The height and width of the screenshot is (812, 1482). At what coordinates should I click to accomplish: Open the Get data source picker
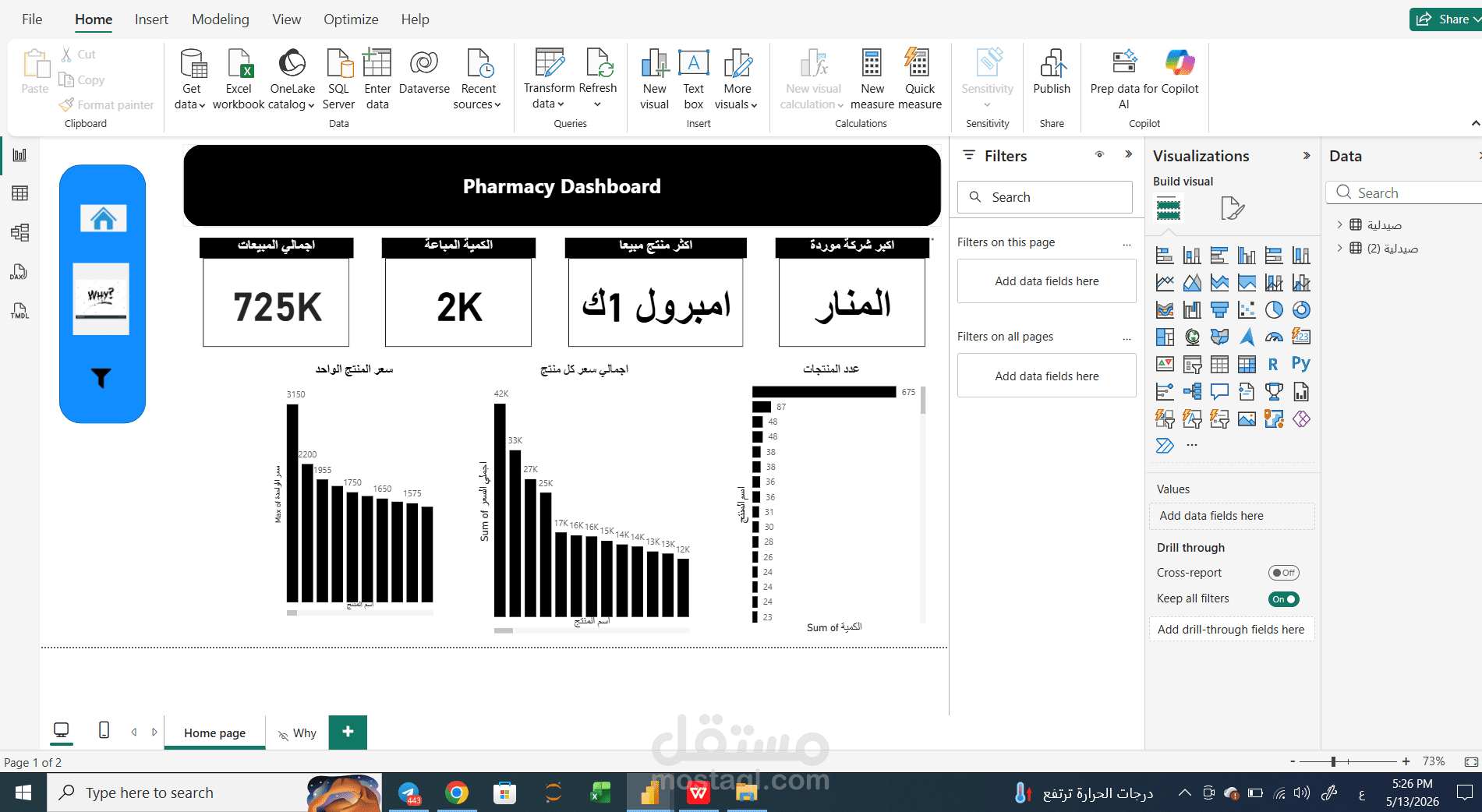[191, 79]
